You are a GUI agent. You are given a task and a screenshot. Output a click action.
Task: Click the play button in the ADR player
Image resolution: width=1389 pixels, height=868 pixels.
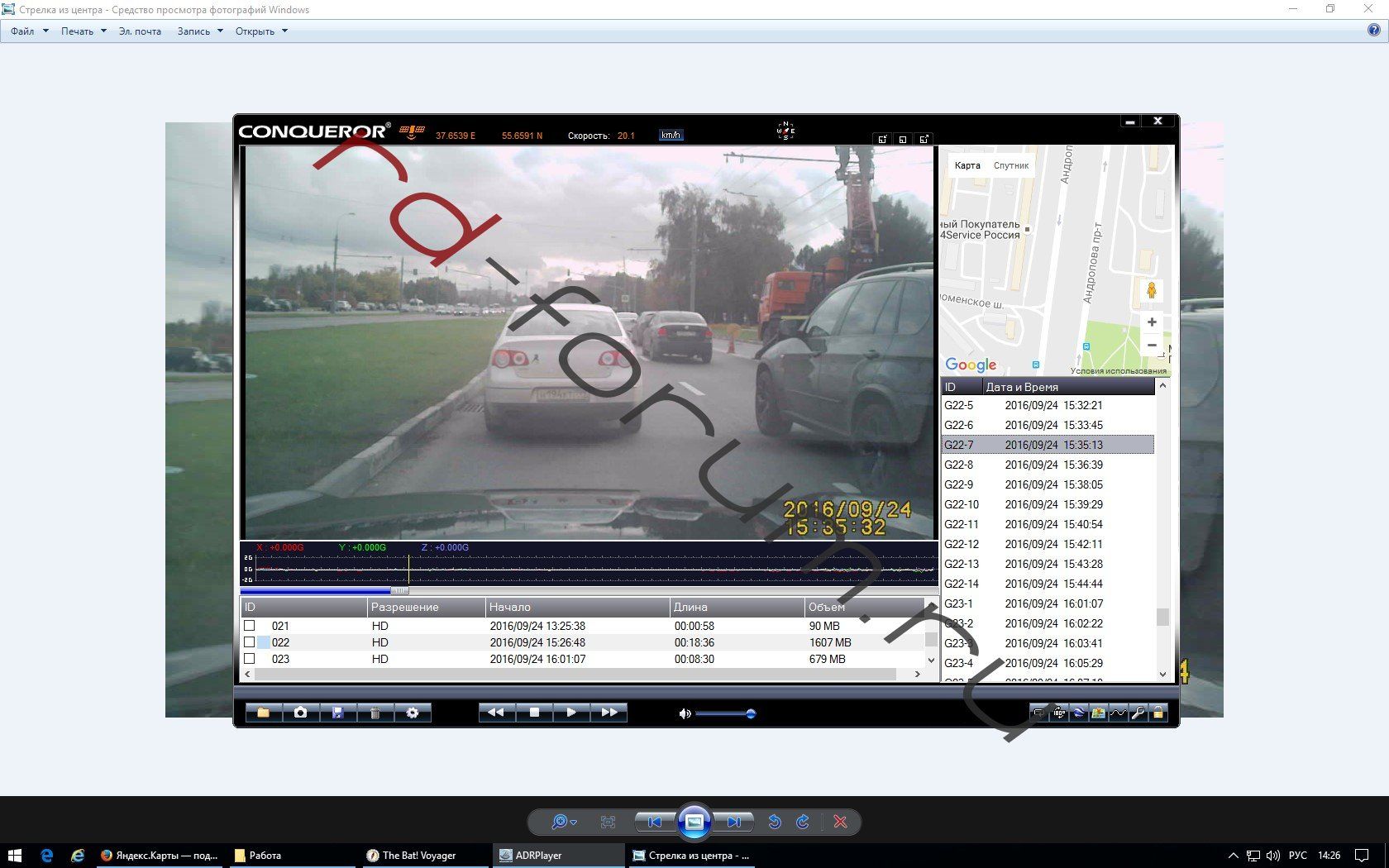pos(571,713)
